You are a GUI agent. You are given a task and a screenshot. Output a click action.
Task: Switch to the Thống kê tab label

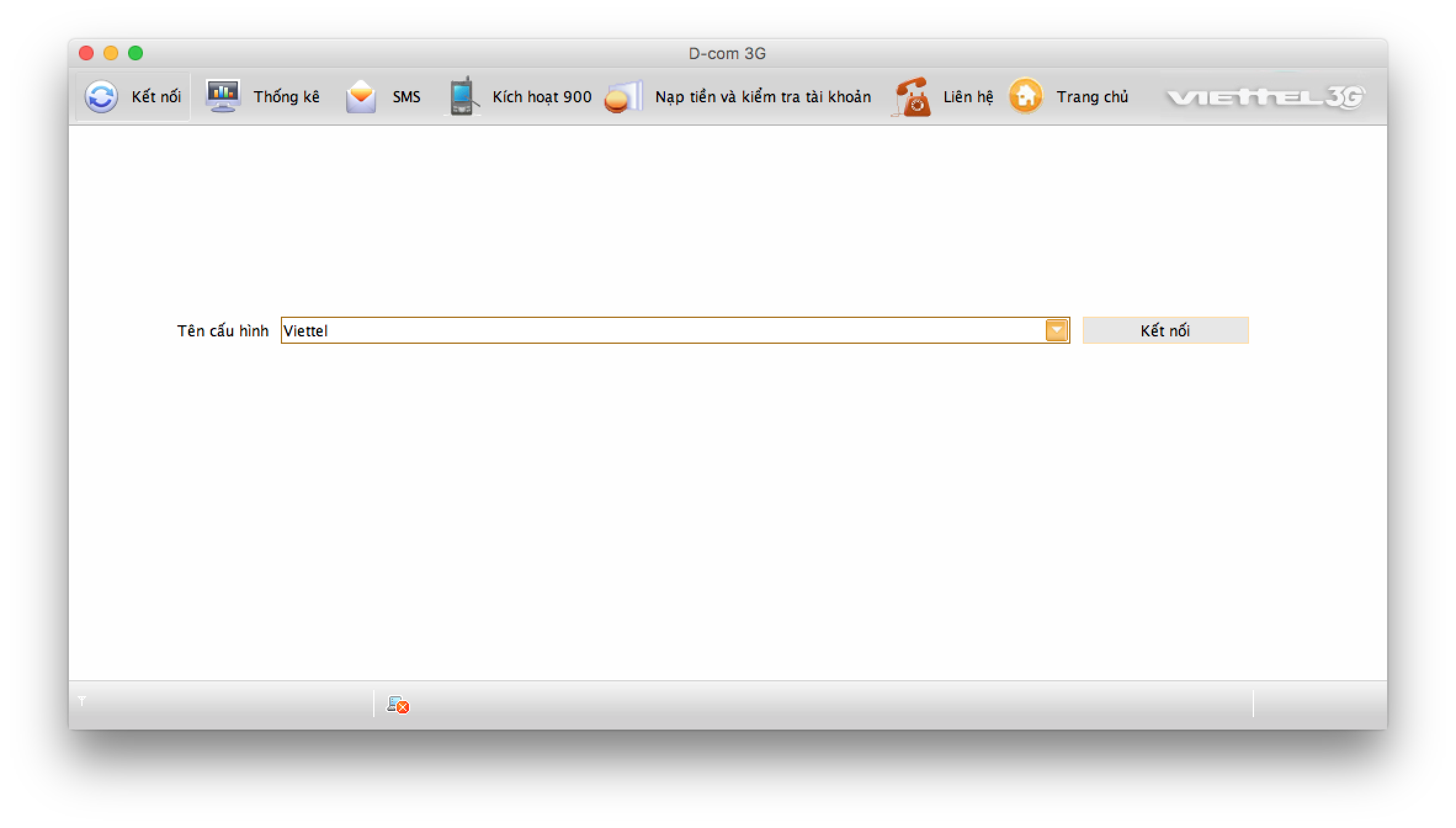tap(286, 97)
